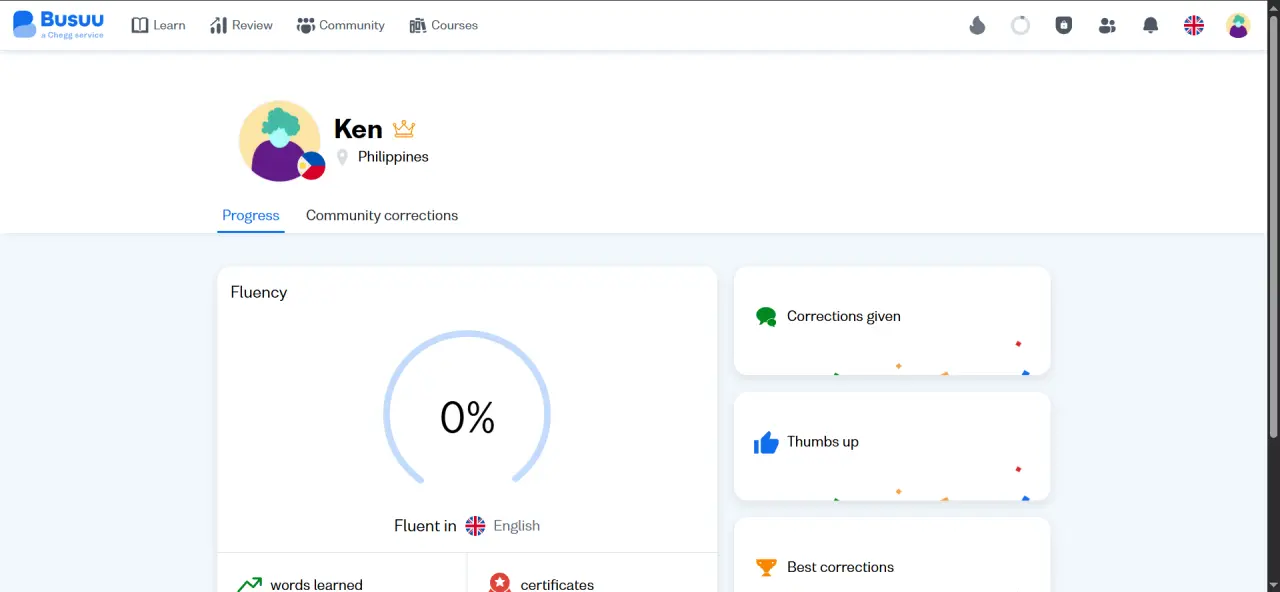Open the notifications bell
Image resolution: width=1280 pixels, height=592 pixels.
click(1151, 25)
